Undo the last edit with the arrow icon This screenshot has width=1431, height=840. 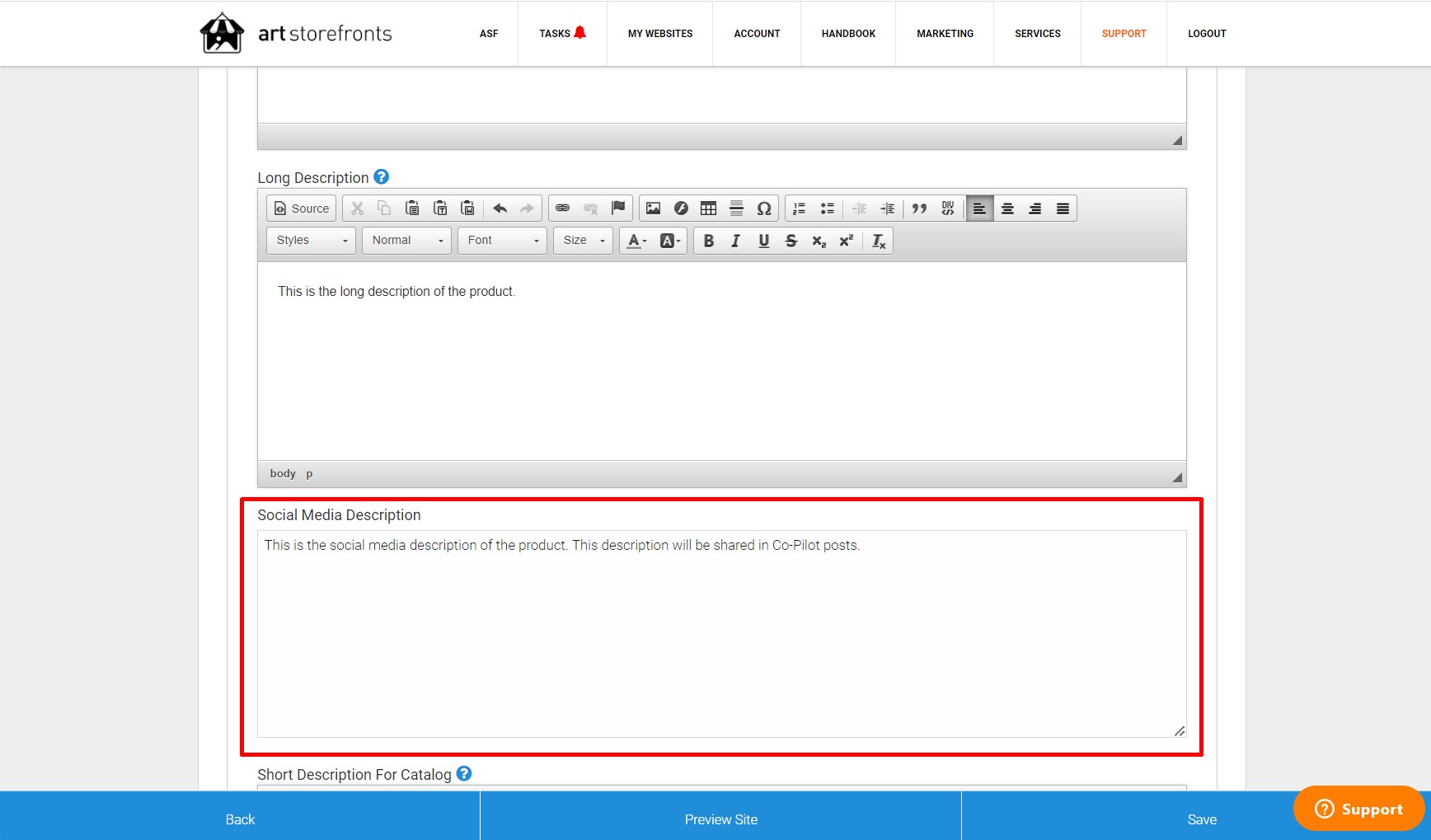(500, 209)
